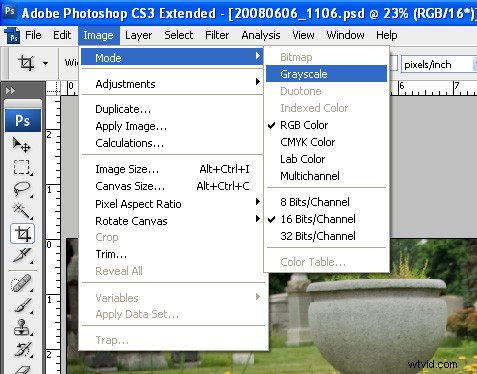Convert image to CMYK Color

click(x=327, y=142)
